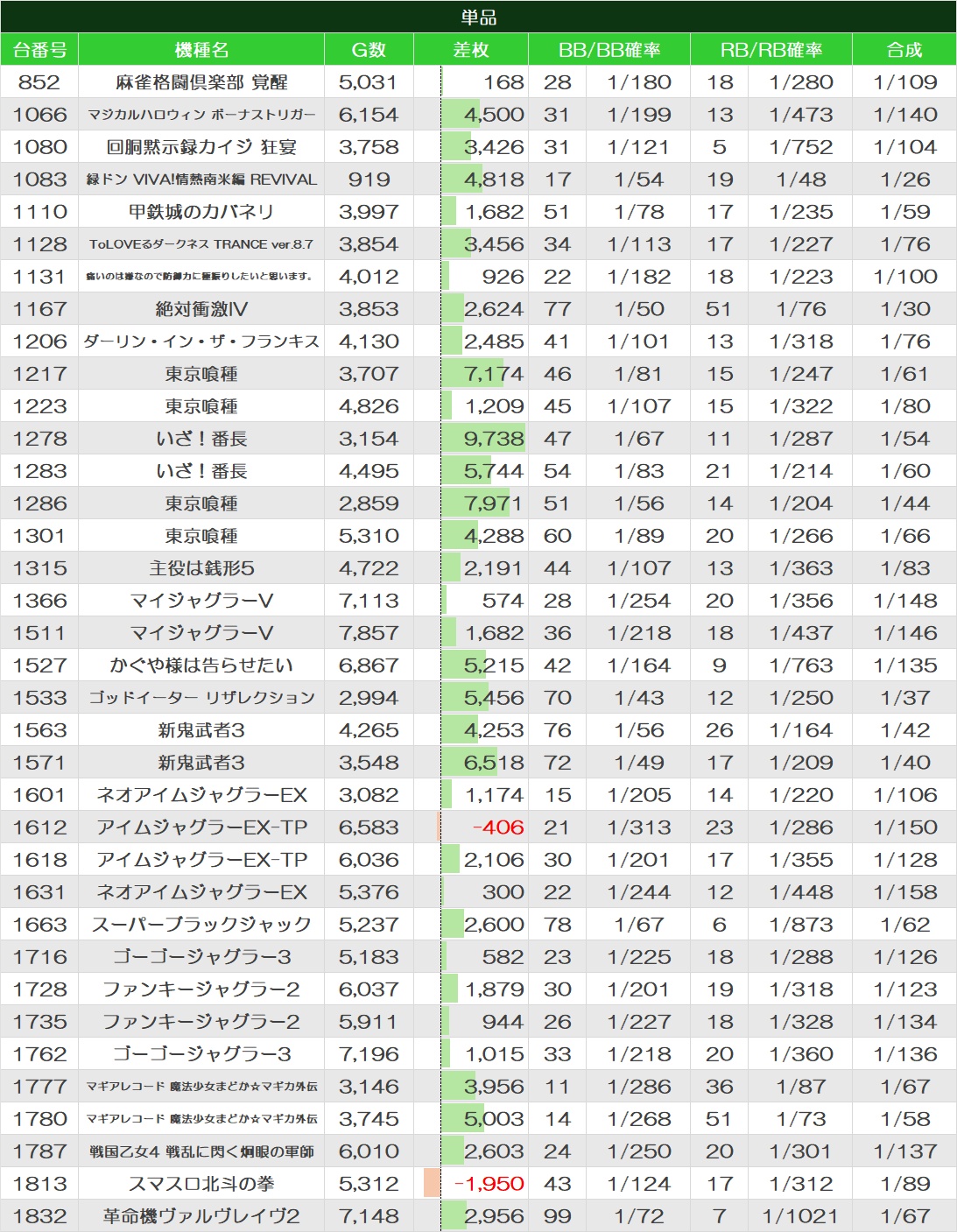
Task: Select 絶対衝激IV machine name
Action: click(201, 309)
